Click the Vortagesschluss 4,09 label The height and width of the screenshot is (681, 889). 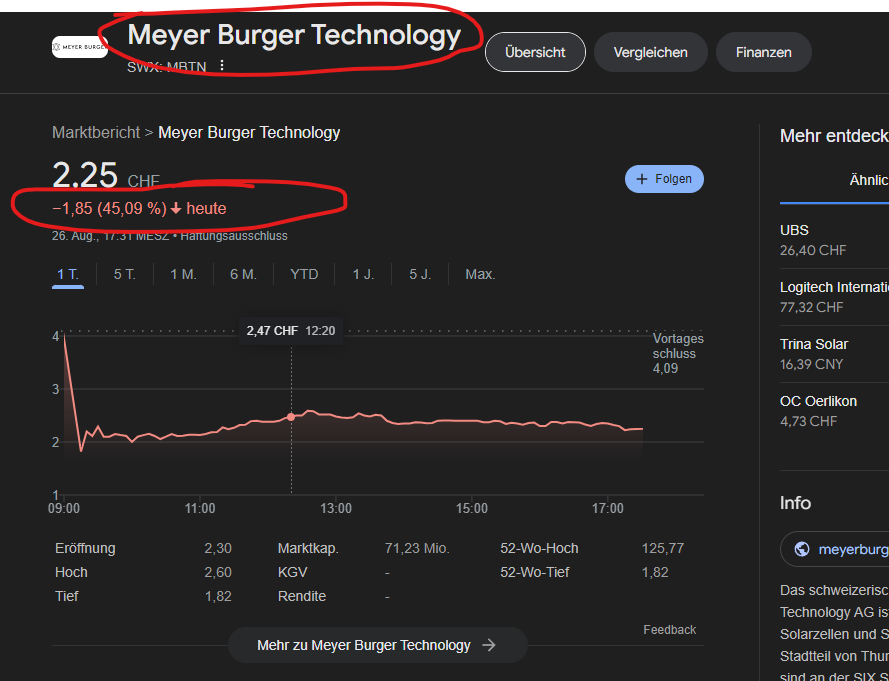(x=678, y=353)
